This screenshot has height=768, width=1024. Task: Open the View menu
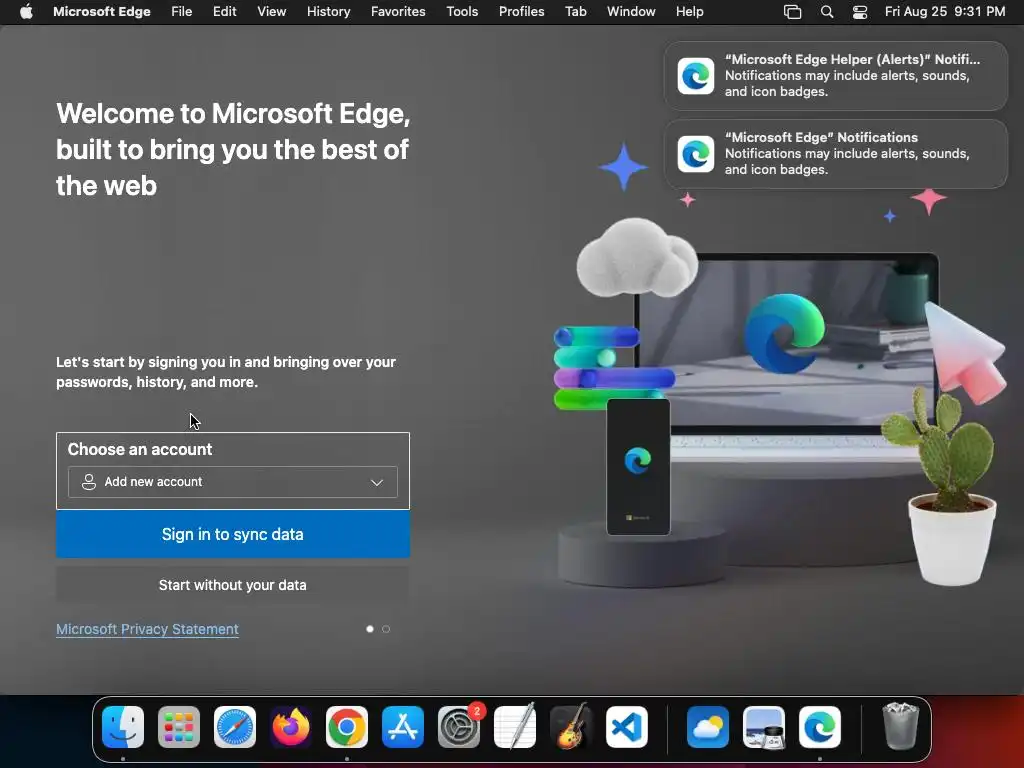pyautogui.click(x=272, y=12)
